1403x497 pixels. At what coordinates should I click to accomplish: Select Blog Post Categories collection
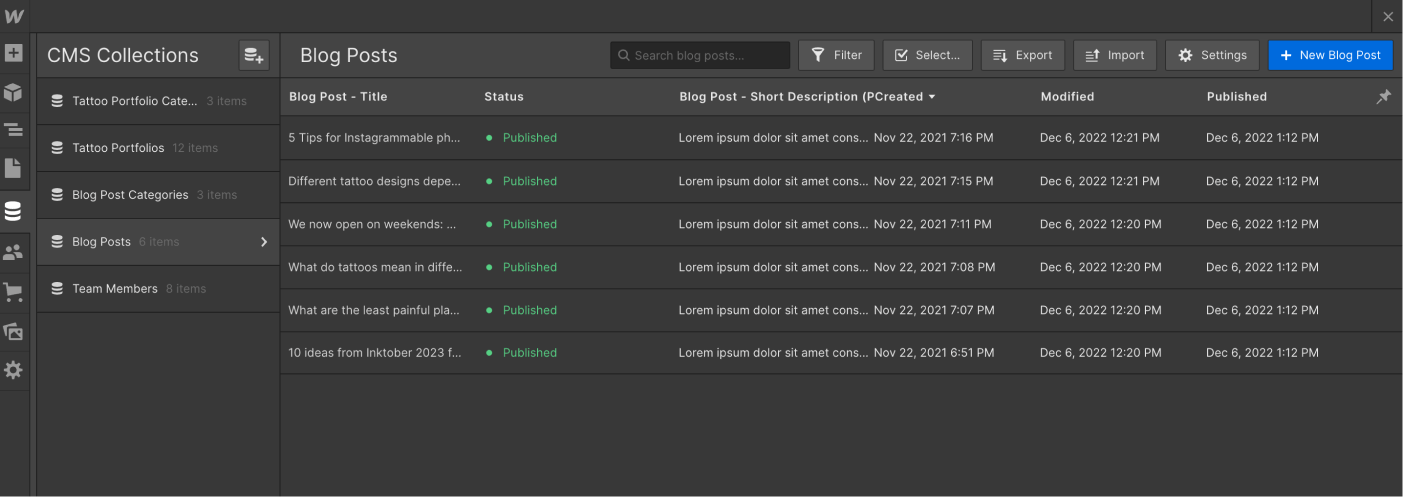(158, 195)
